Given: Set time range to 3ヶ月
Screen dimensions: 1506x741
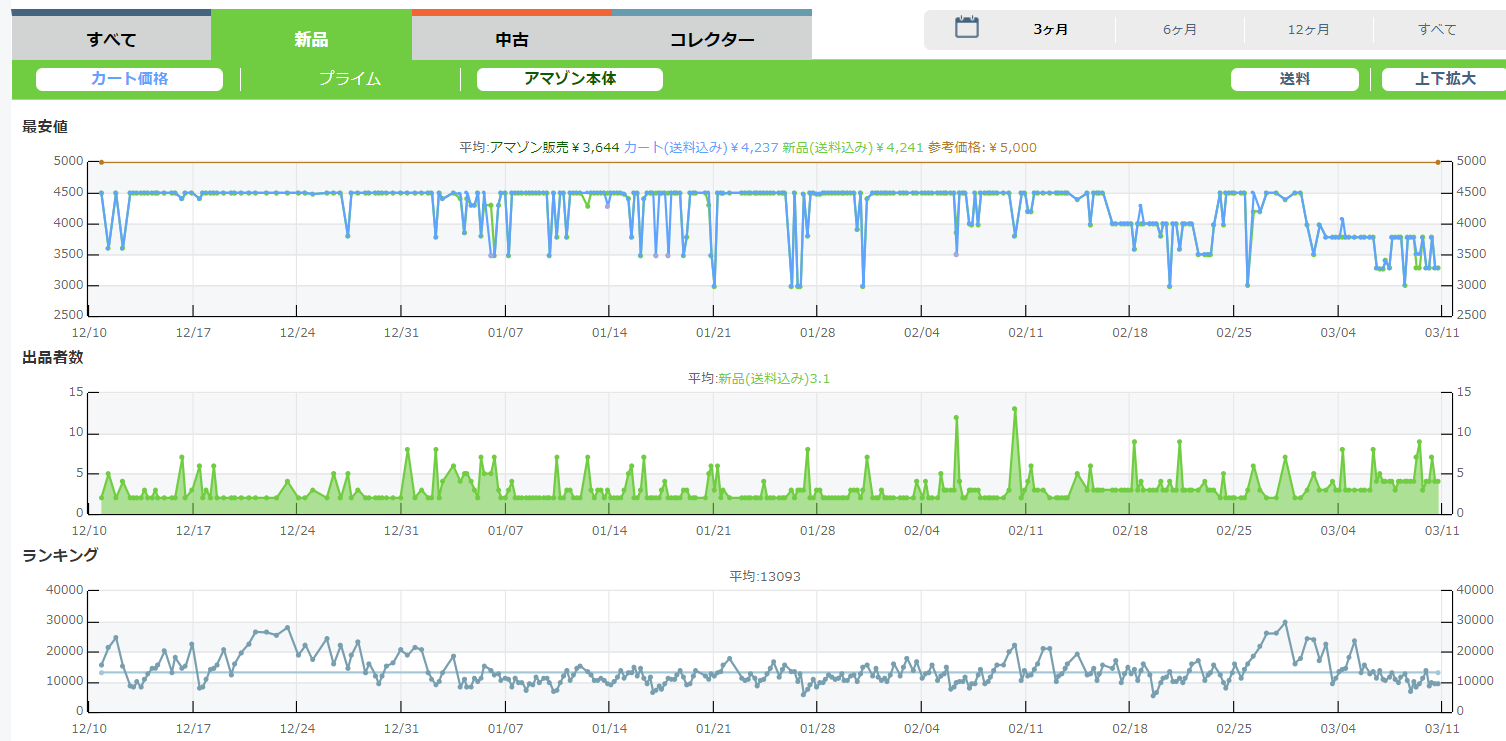Looking at the screenshot, I should (1051, 30).
